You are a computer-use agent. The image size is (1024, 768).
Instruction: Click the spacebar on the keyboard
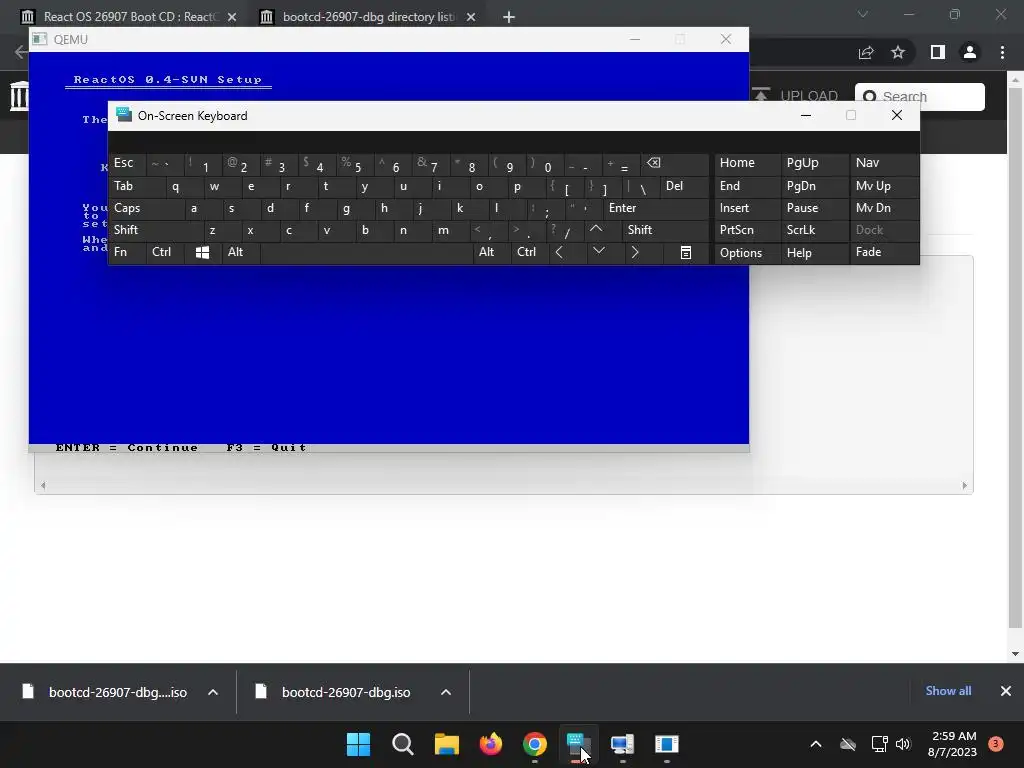pyautogui.click(x=366, y=252)
